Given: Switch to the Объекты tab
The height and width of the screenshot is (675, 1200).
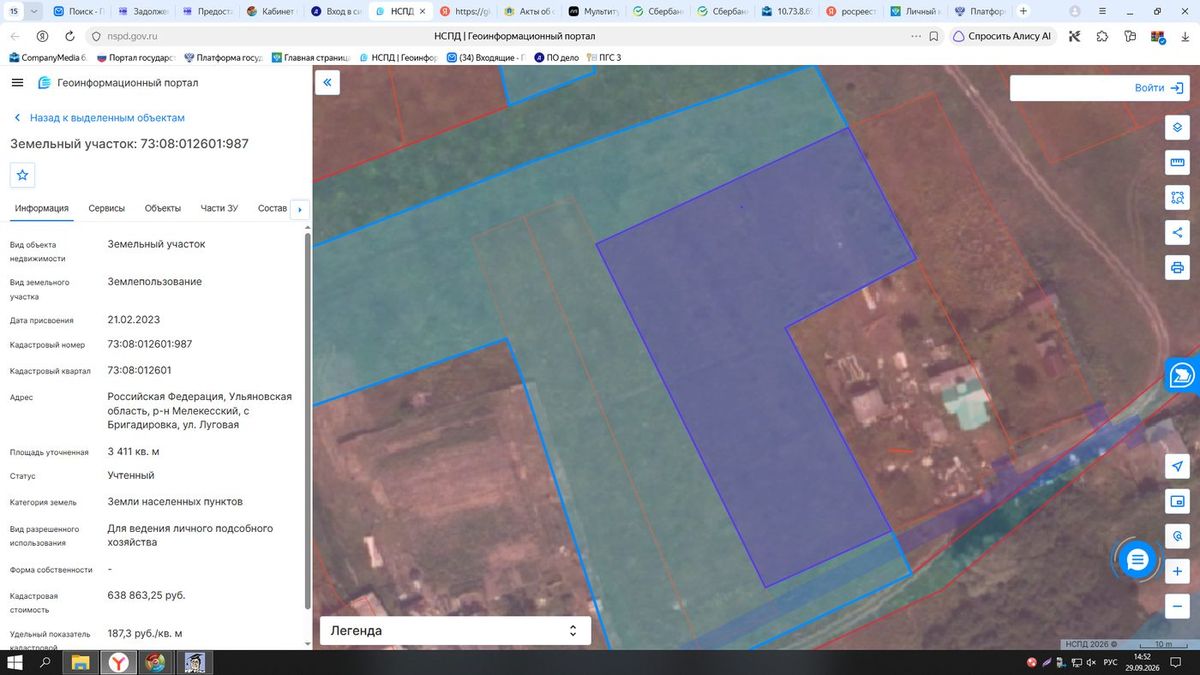Looking at the screenshot, I should click(x=163, y=208).
